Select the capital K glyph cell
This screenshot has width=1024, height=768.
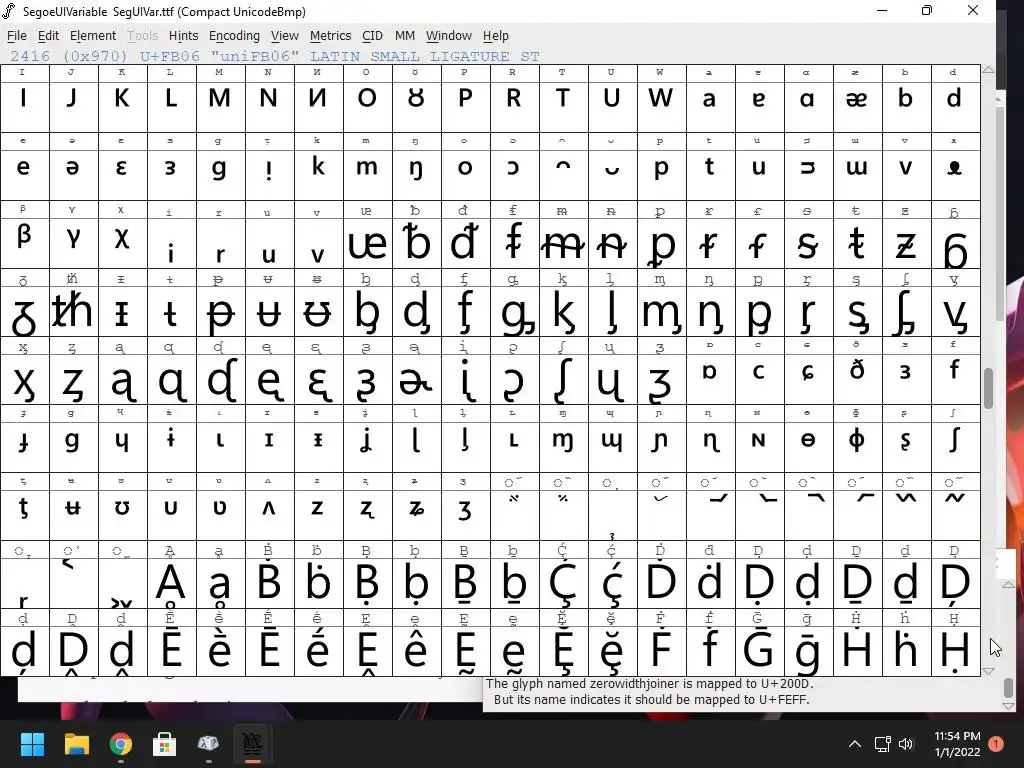pos(123,98)
